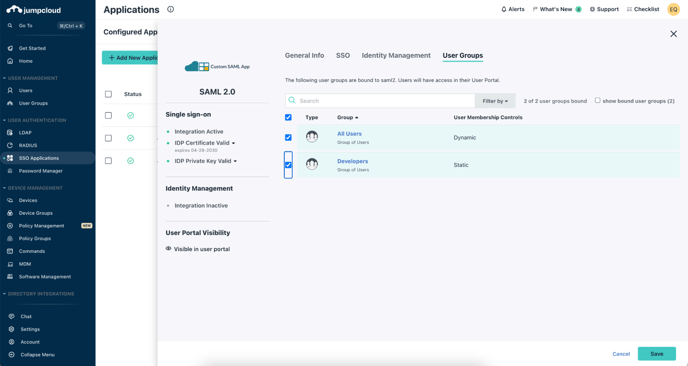688x366 pixels.
Task: Open the Checklist menu item
Action: coord(643,9)
